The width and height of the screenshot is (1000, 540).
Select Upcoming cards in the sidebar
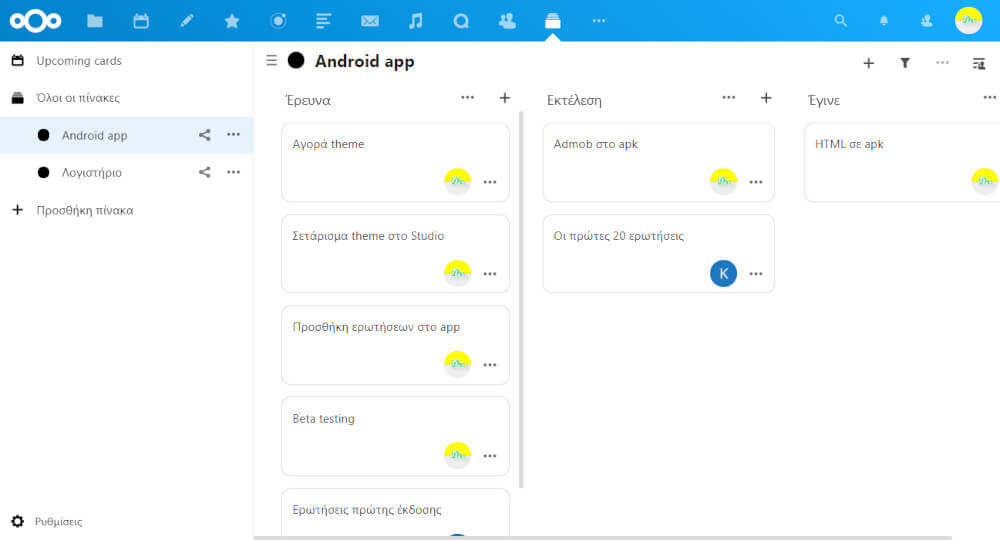79,61
